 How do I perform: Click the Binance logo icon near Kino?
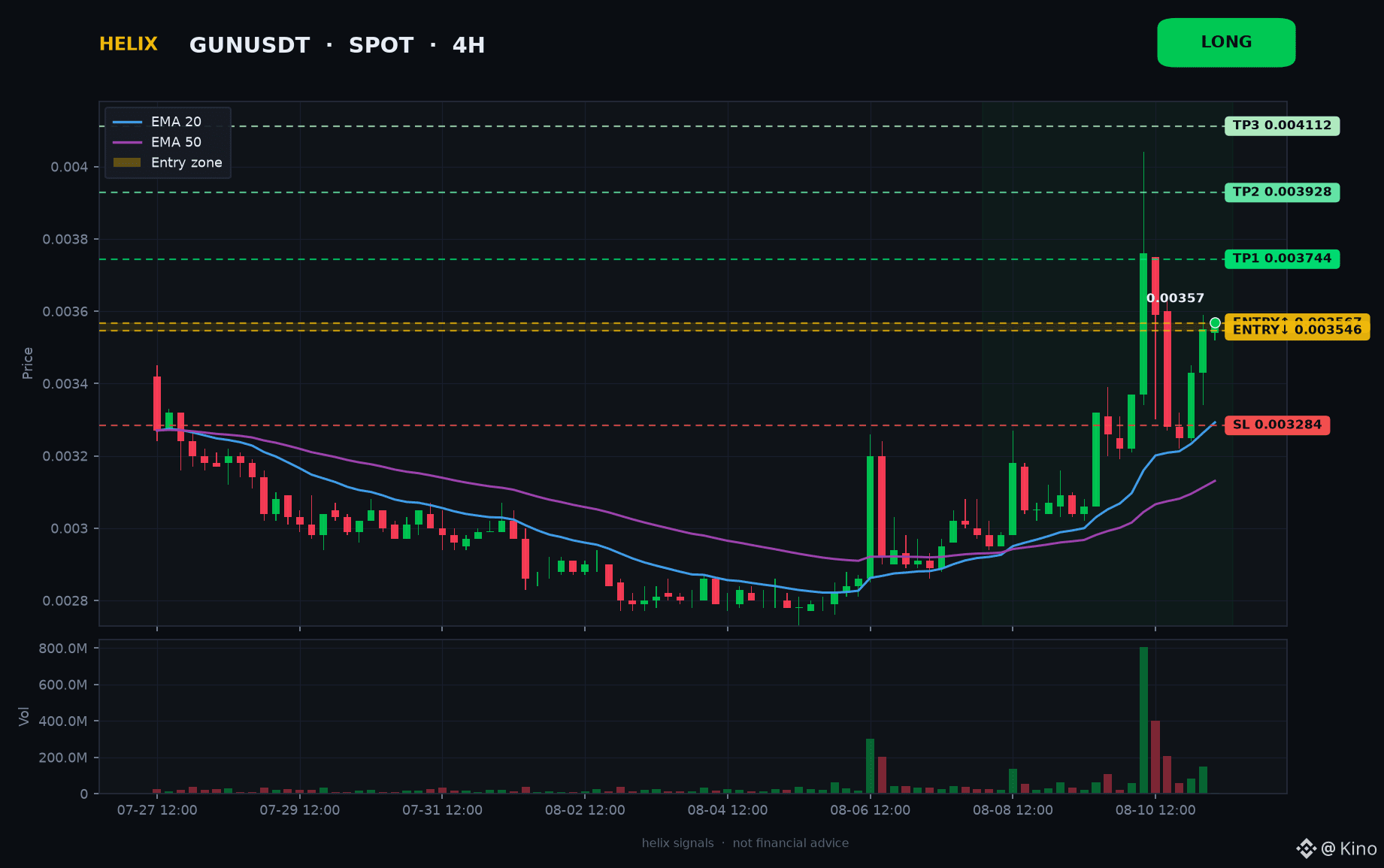pos(1307,848)
